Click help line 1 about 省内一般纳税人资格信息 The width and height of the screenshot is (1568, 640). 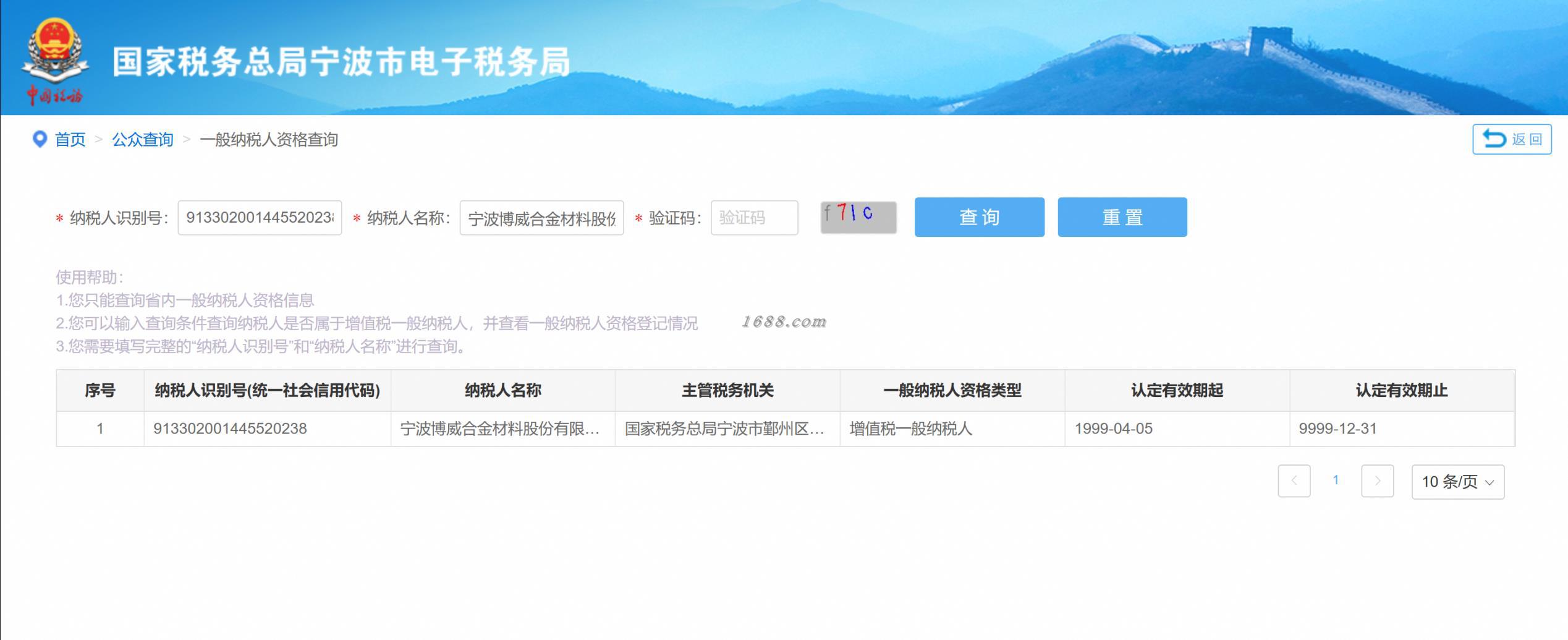point(185,301)
